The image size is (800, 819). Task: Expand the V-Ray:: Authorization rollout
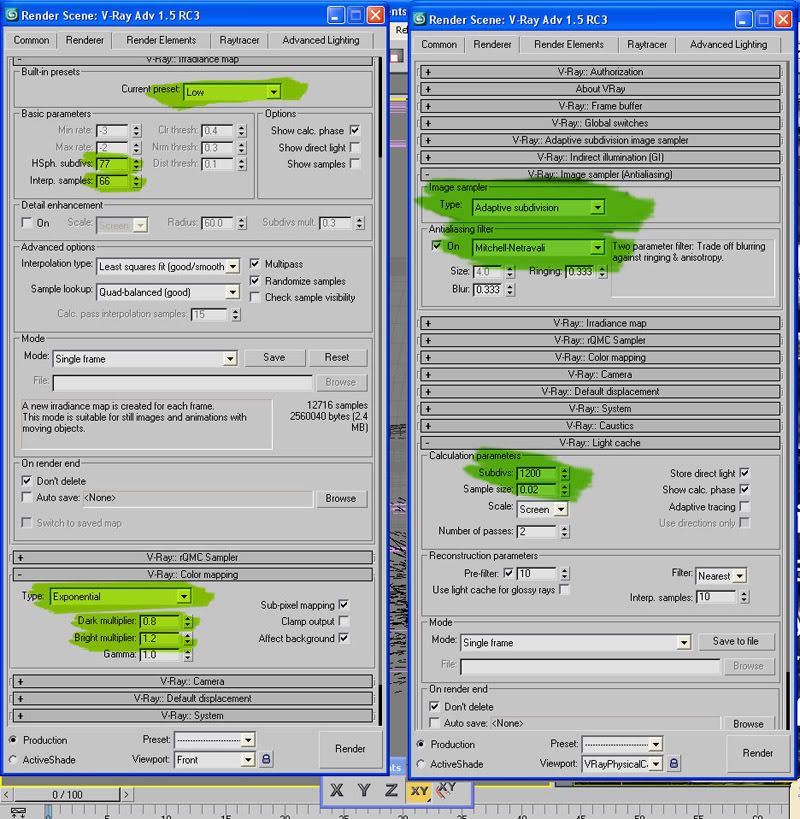(x=601, y=72)
